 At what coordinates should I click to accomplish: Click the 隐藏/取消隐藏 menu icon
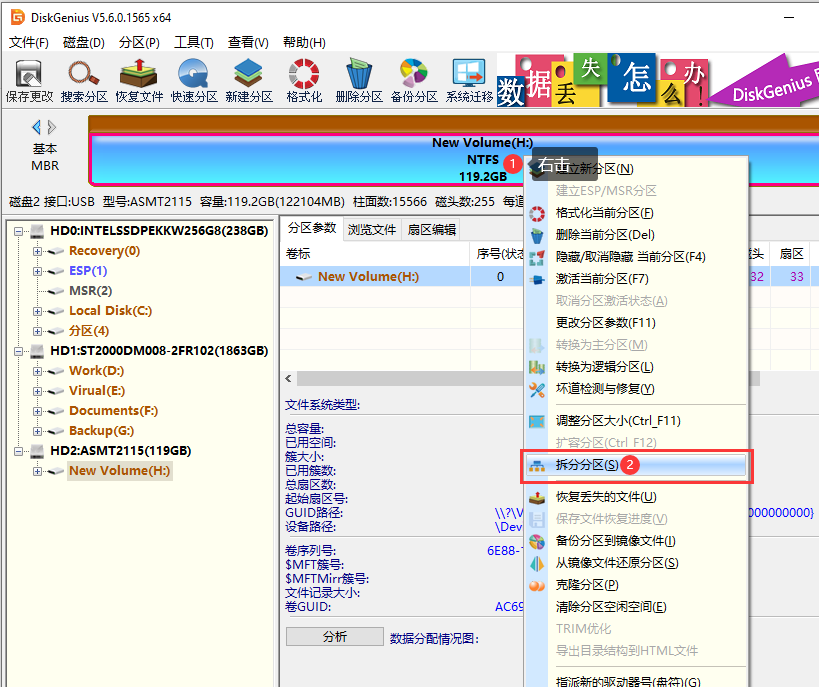pos(537,258)
